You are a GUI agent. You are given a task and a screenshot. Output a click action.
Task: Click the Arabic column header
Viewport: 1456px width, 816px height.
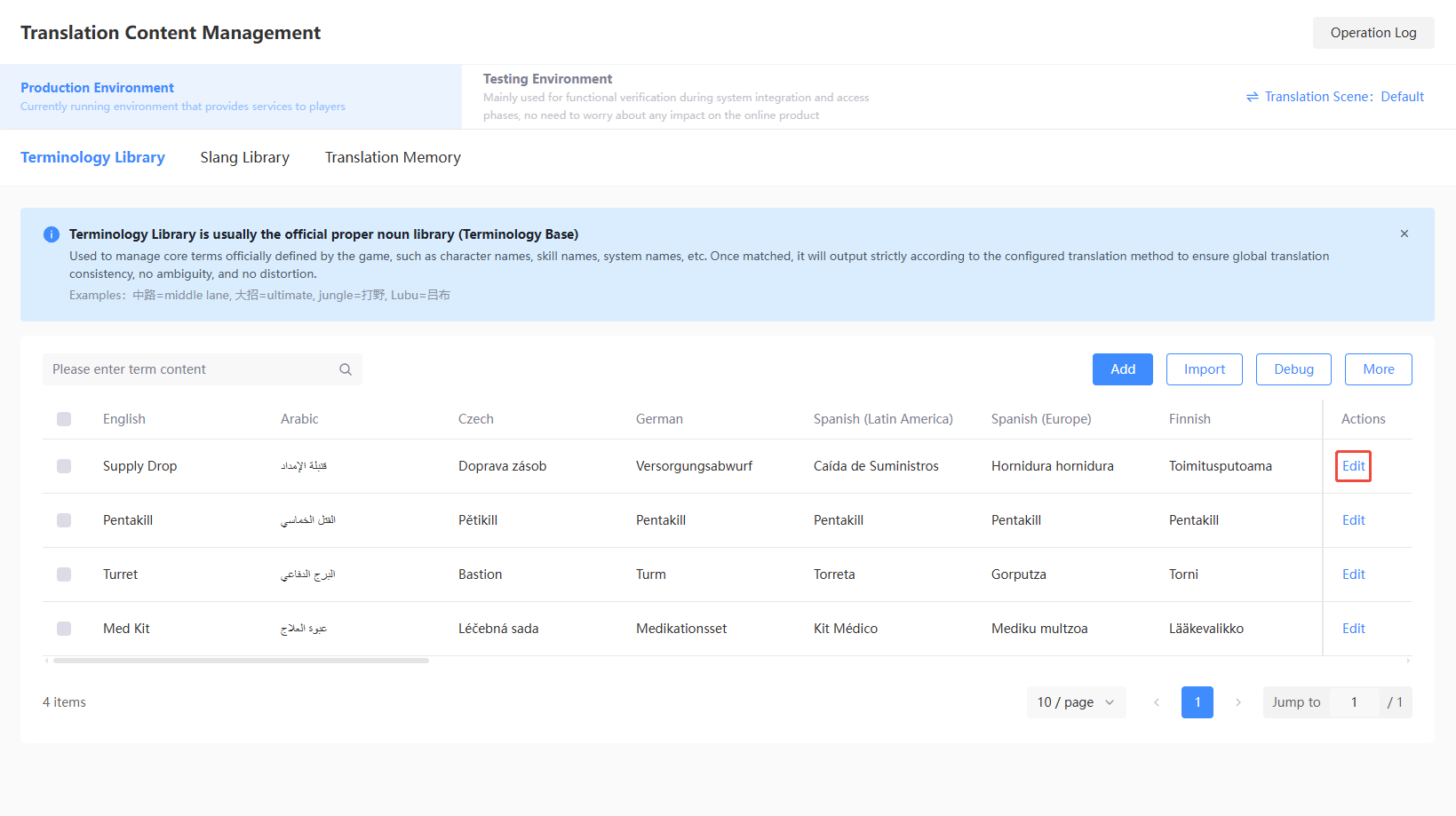point(299,419)
